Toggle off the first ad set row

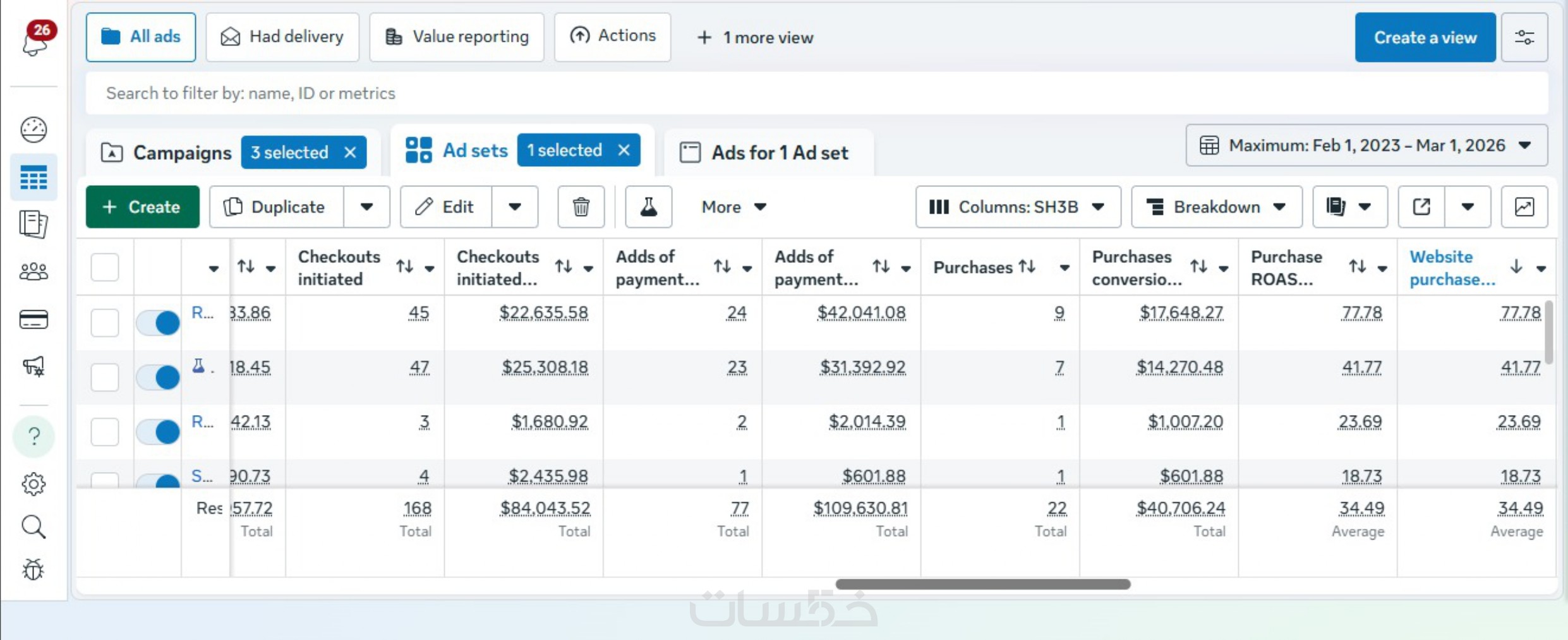point(159,323)
